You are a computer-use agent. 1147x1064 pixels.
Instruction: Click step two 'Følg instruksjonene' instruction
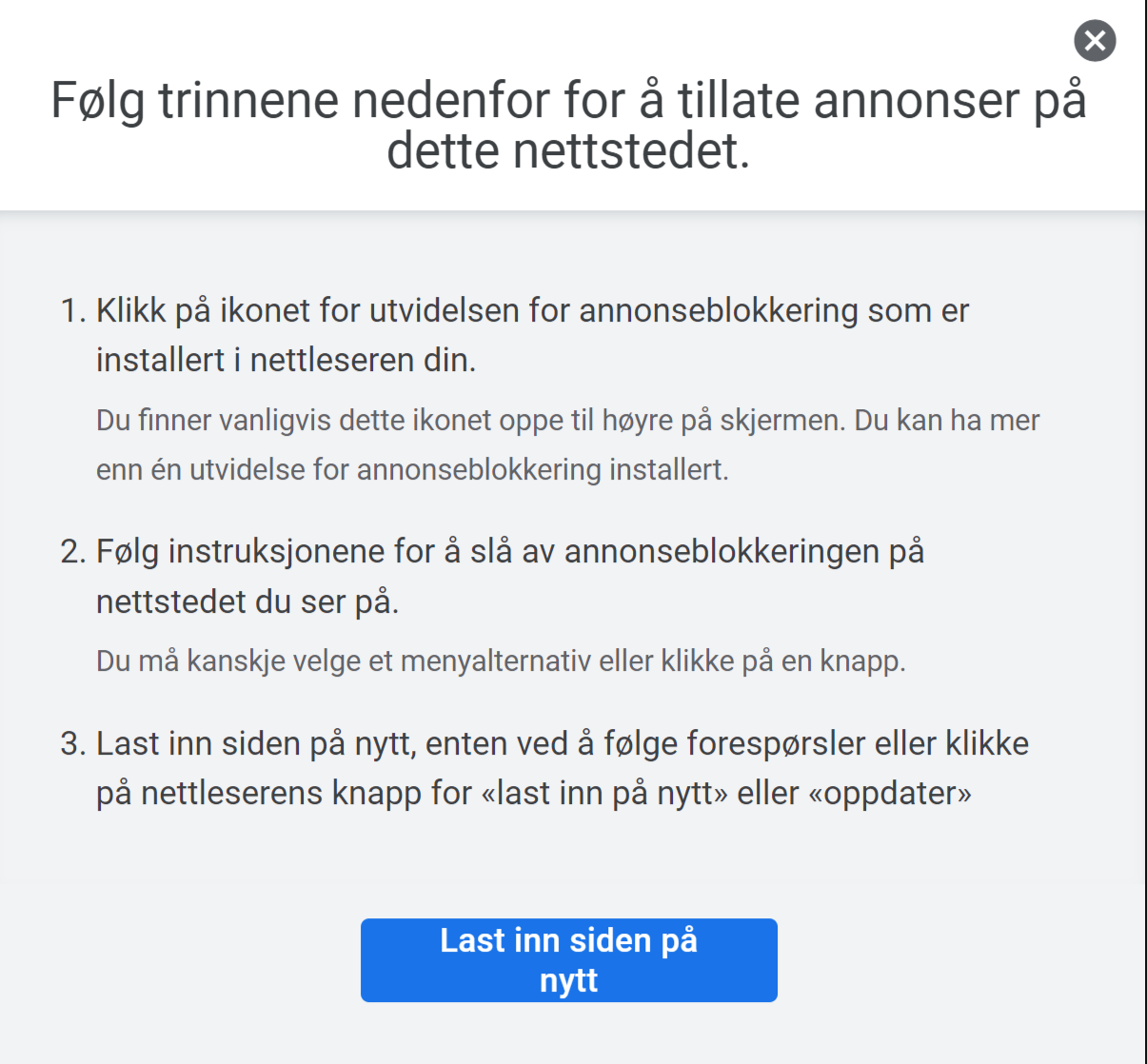click(x=510, y=576)
